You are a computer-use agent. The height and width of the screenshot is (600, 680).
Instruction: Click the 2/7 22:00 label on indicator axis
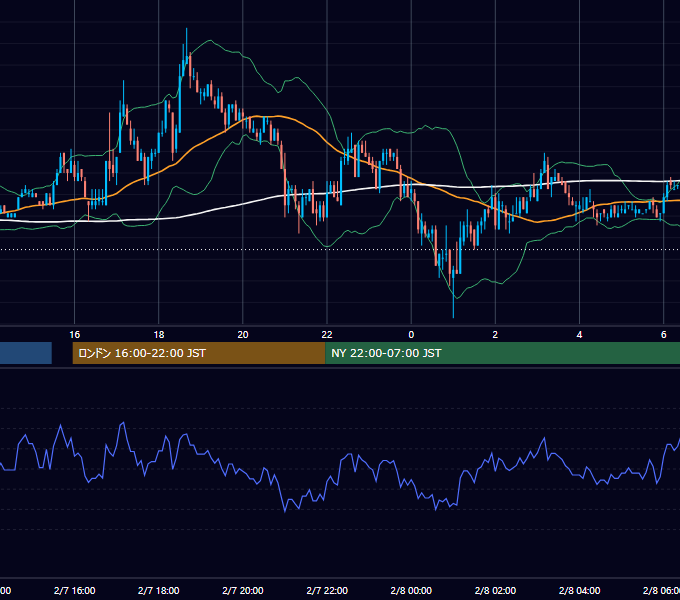[x=327, y=590]
